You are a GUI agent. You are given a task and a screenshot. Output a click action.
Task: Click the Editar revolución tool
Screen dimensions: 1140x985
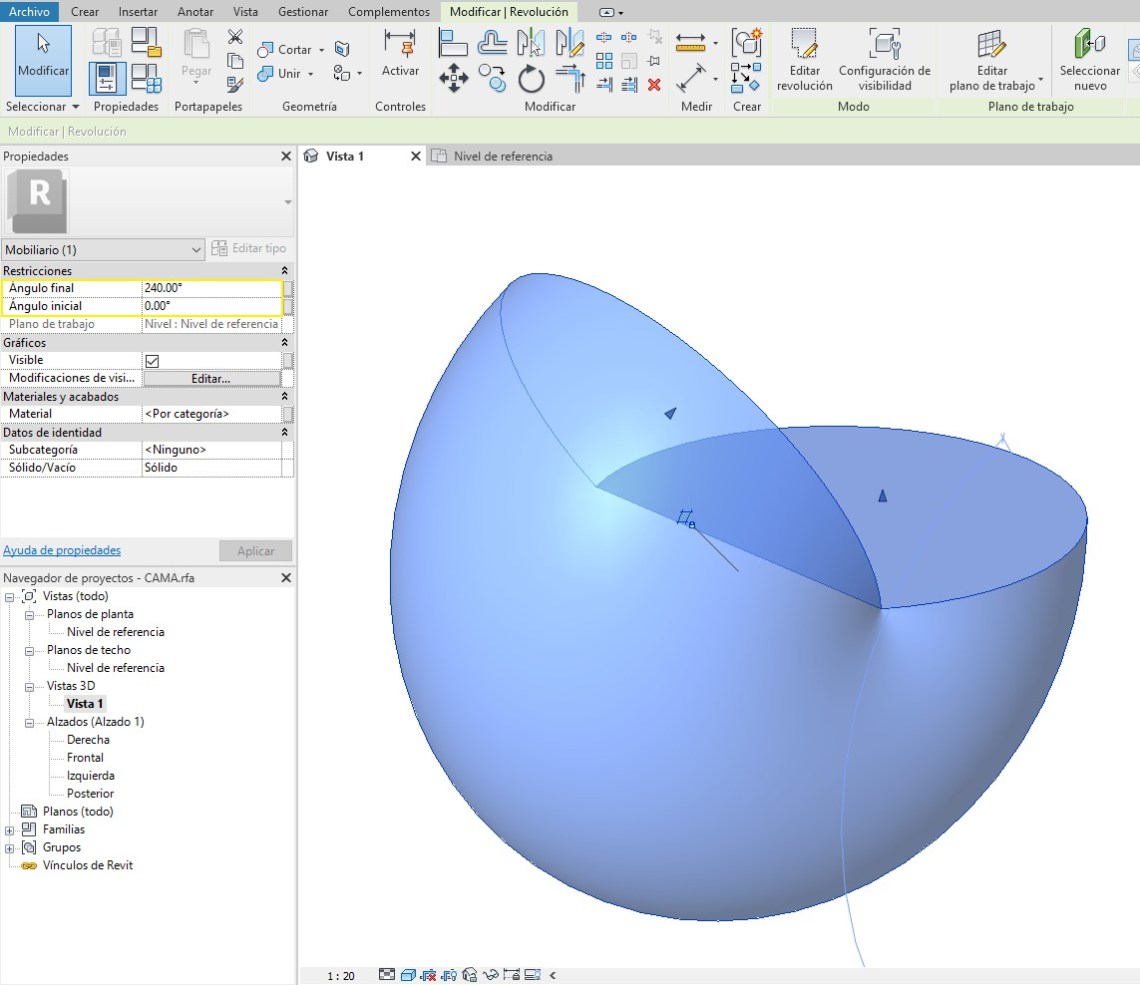(x=804, y=59)
